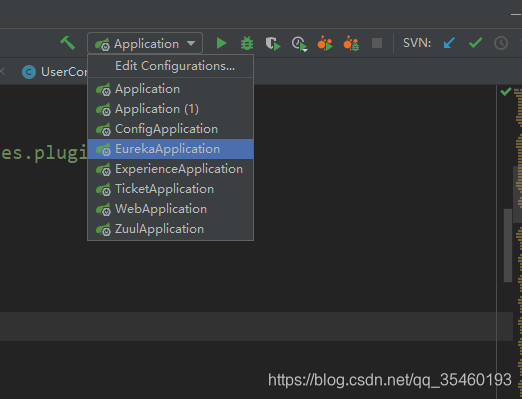Show SVN history clock icon
This screenshot has height=399, width=522.
click(501, 43)
